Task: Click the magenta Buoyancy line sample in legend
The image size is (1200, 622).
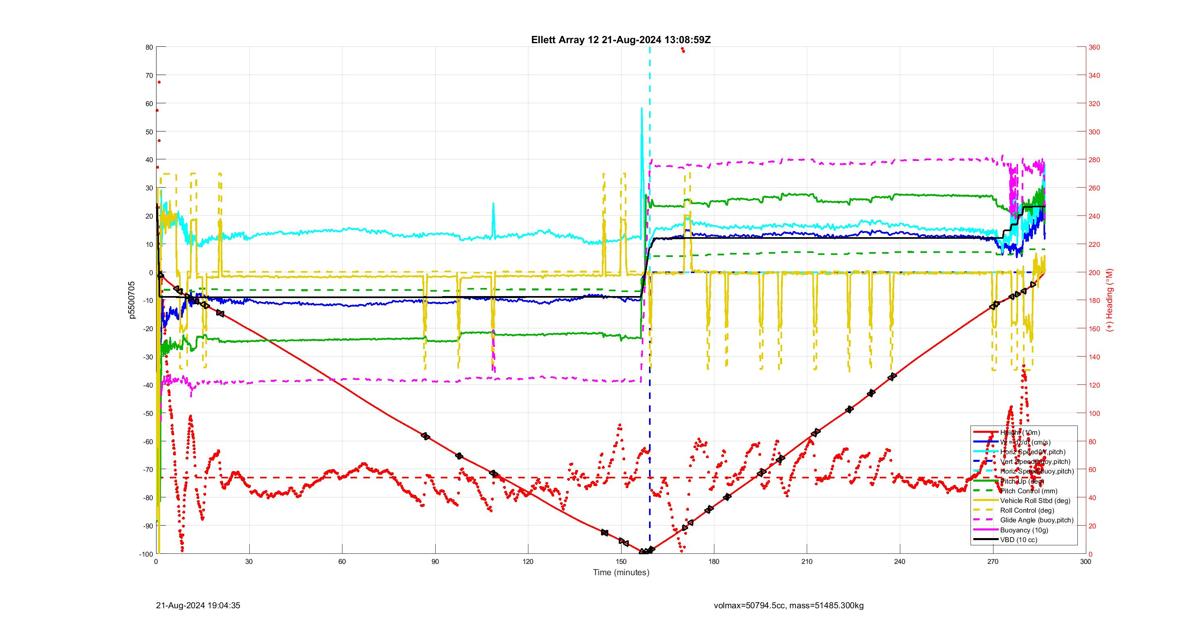Action: coord(985,530)
